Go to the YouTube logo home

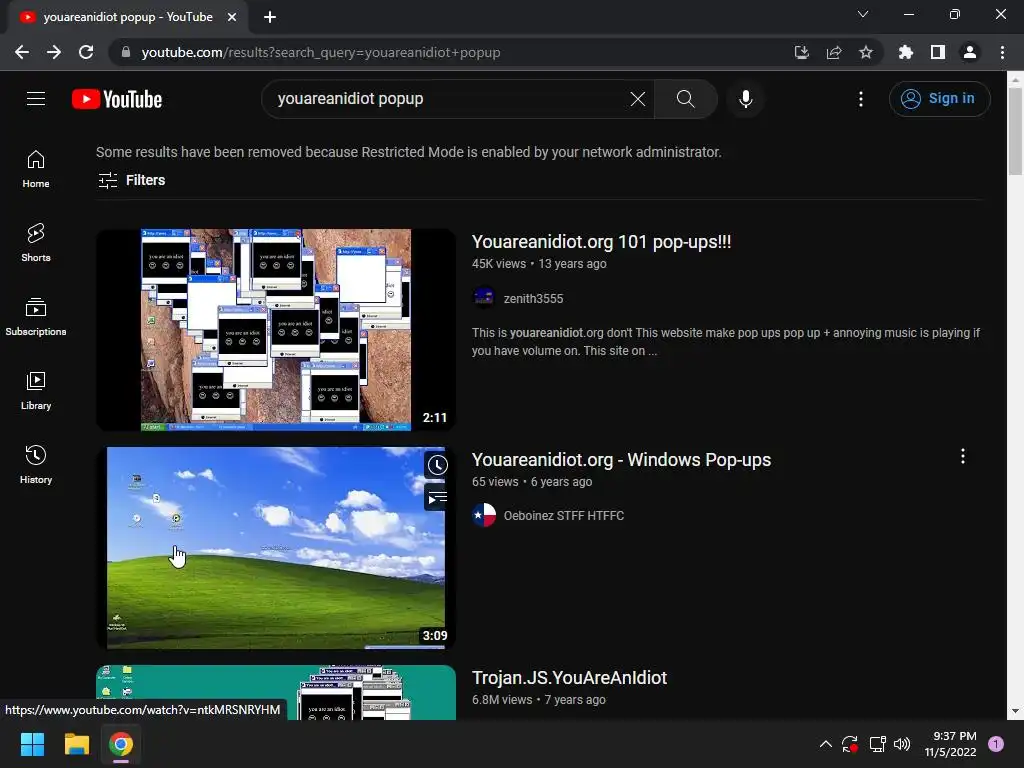coord(117,99)
